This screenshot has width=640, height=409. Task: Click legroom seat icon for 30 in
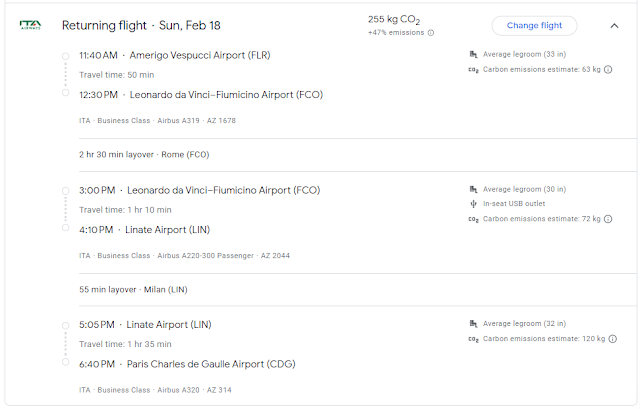(x=473, y=189)
